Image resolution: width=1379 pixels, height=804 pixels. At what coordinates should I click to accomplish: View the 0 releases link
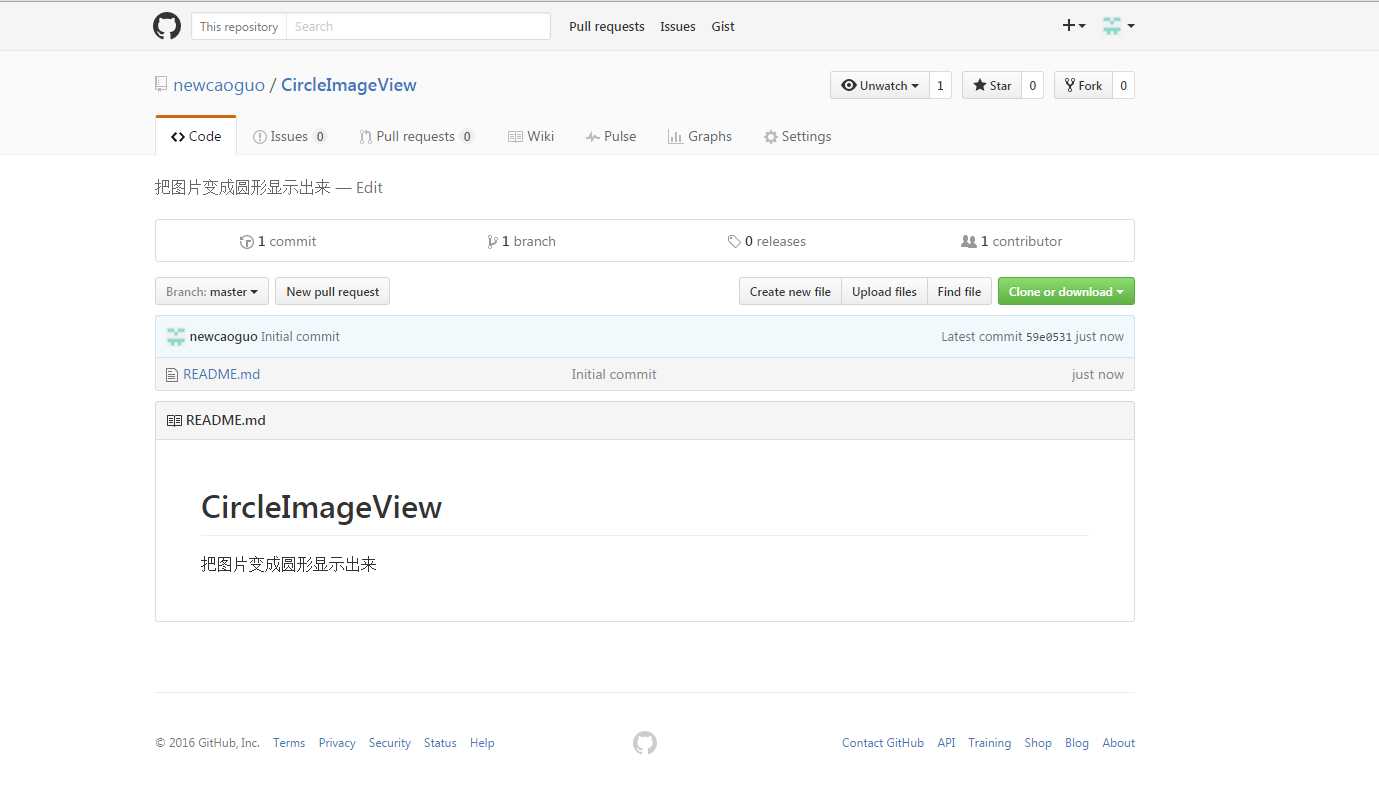[767, 241]
